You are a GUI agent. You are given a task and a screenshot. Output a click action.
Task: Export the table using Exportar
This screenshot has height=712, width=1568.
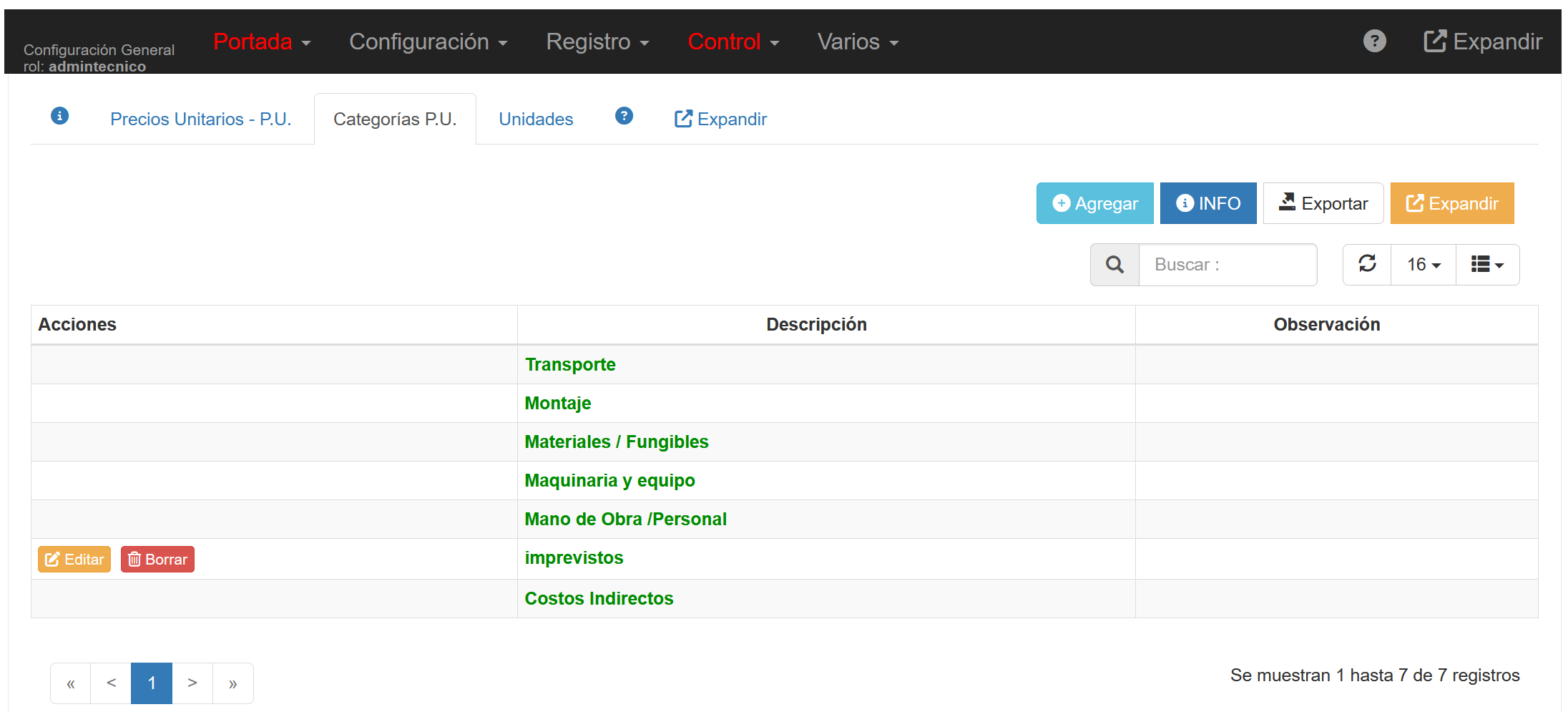(1323, 204)
